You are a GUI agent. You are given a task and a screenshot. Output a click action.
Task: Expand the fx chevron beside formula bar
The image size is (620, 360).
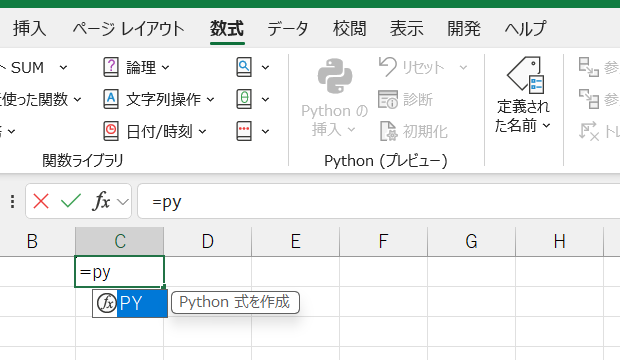coord(123,202)
